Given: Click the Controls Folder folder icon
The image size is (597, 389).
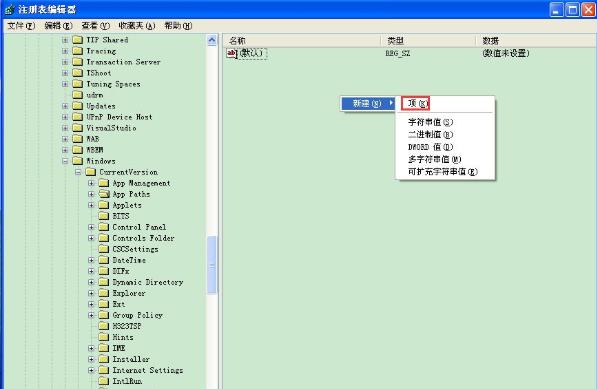Looking at the screenshot, I should [104, 238].
